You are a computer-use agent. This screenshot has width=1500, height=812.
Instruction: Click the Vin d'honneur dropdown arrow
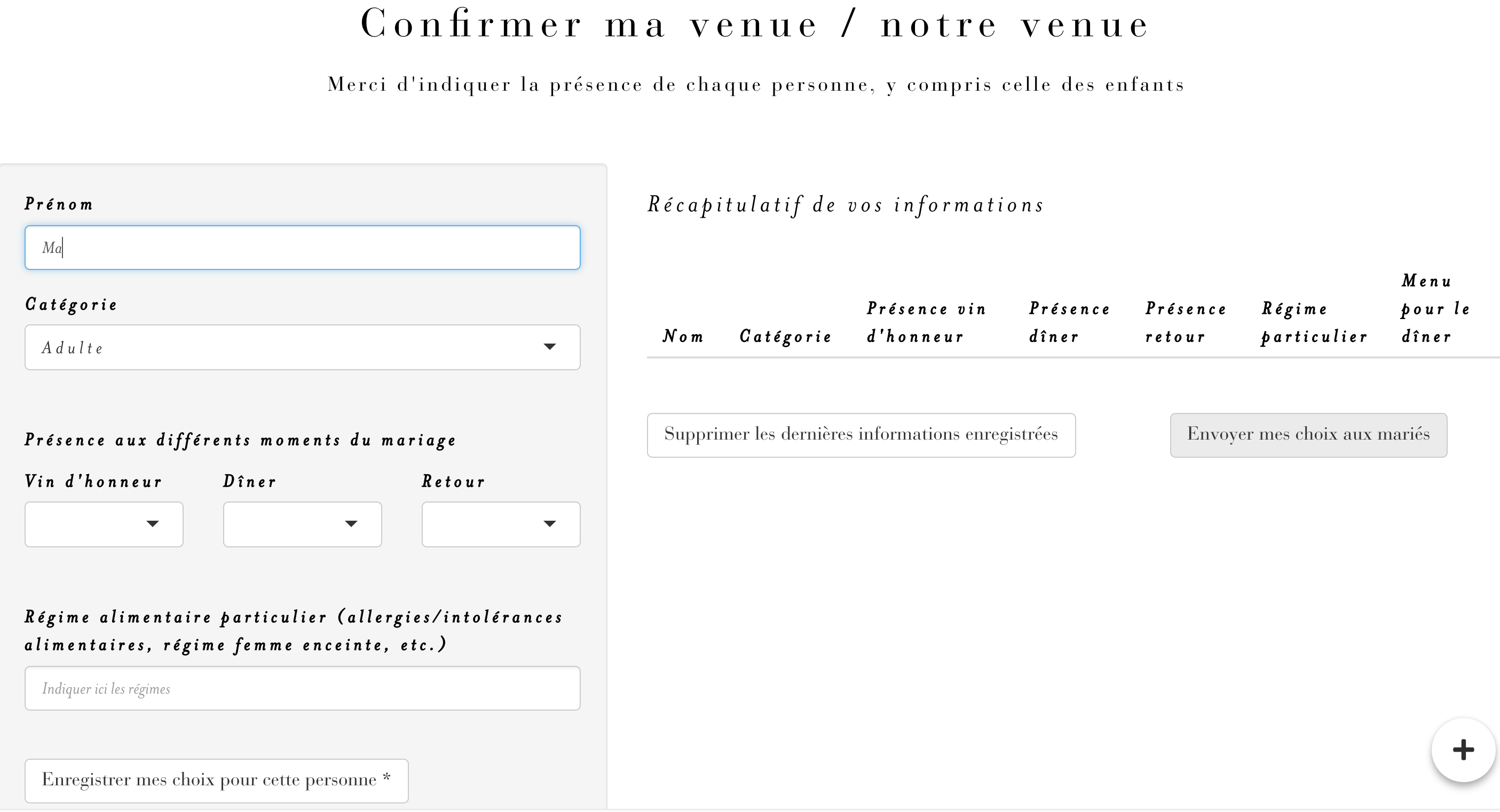[153, 524]
